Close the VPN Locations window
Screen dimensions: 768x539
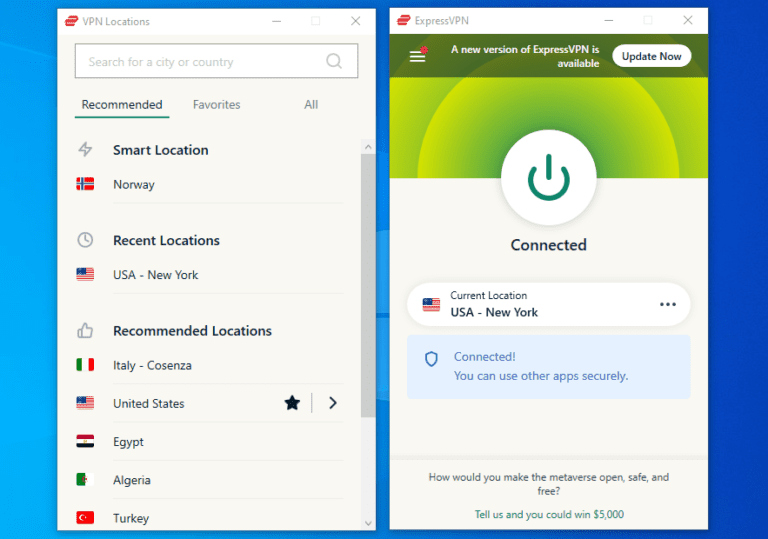tap(356, 21)
